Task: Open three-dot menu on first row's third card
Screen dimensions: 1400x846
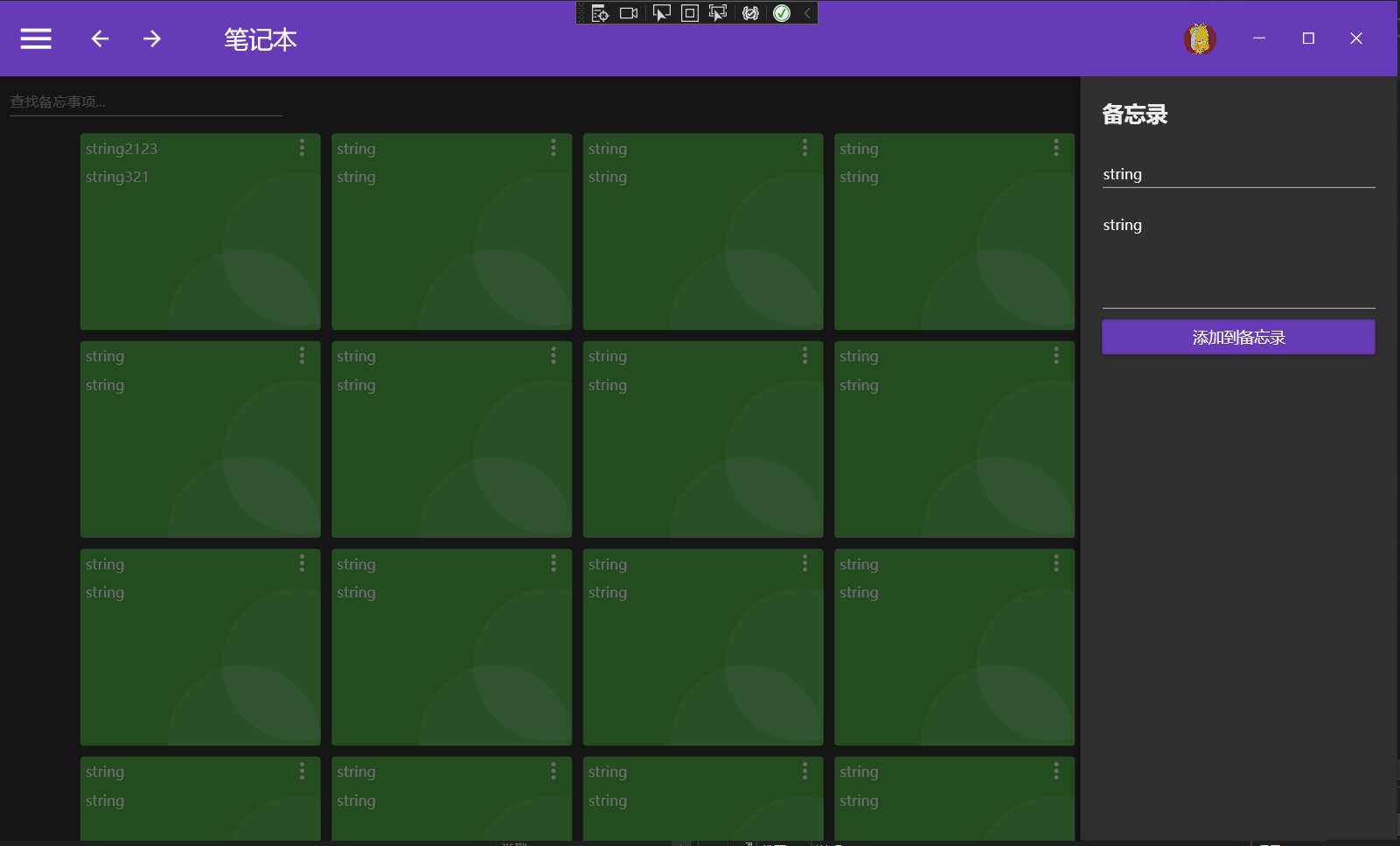Action: [804, 148]
